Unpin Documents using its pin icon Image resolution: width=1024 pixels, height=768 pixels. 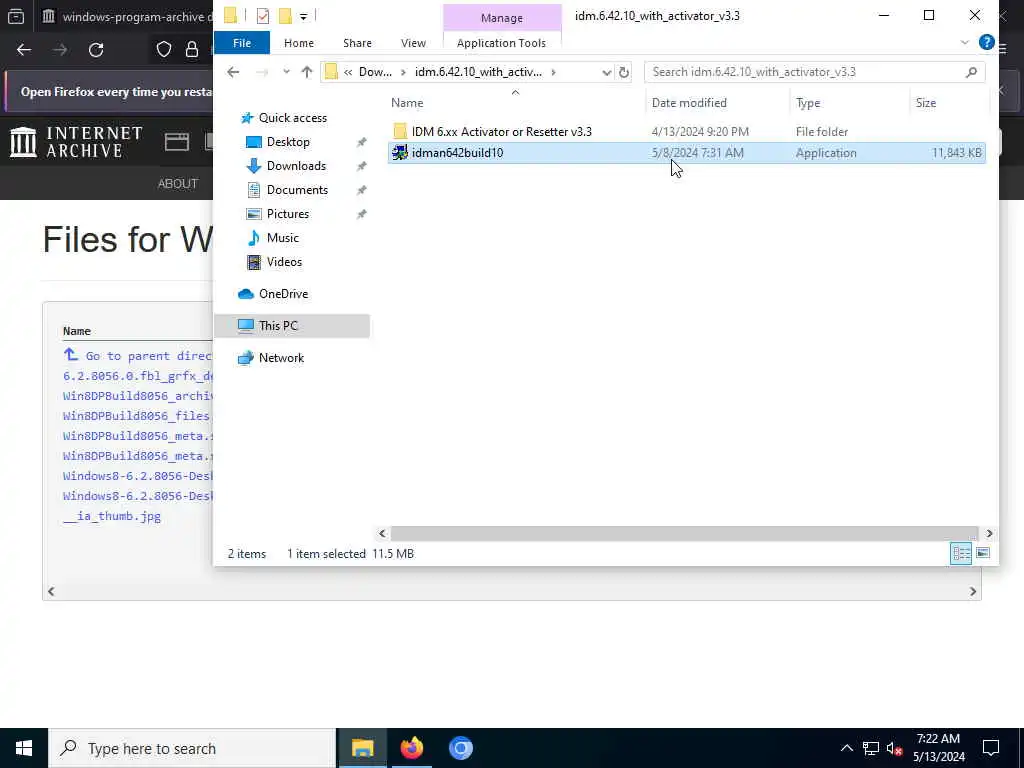click(x=361, y=191)
